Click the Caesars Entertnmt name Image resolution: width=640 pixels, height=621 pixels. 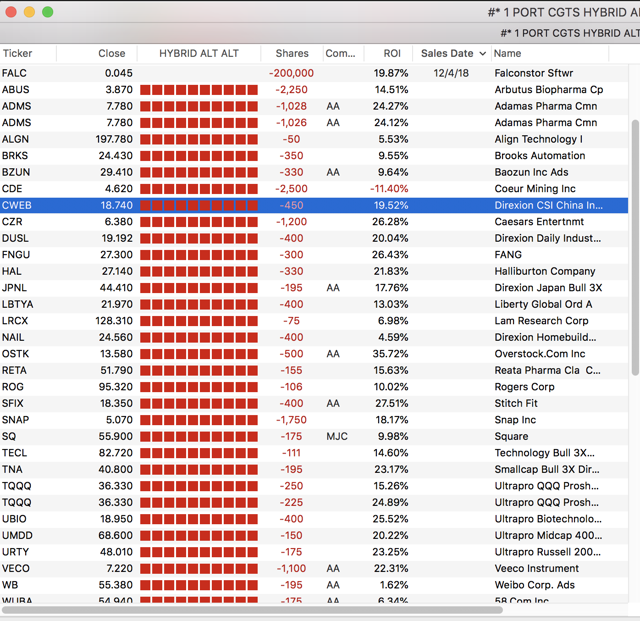(539, 222)
